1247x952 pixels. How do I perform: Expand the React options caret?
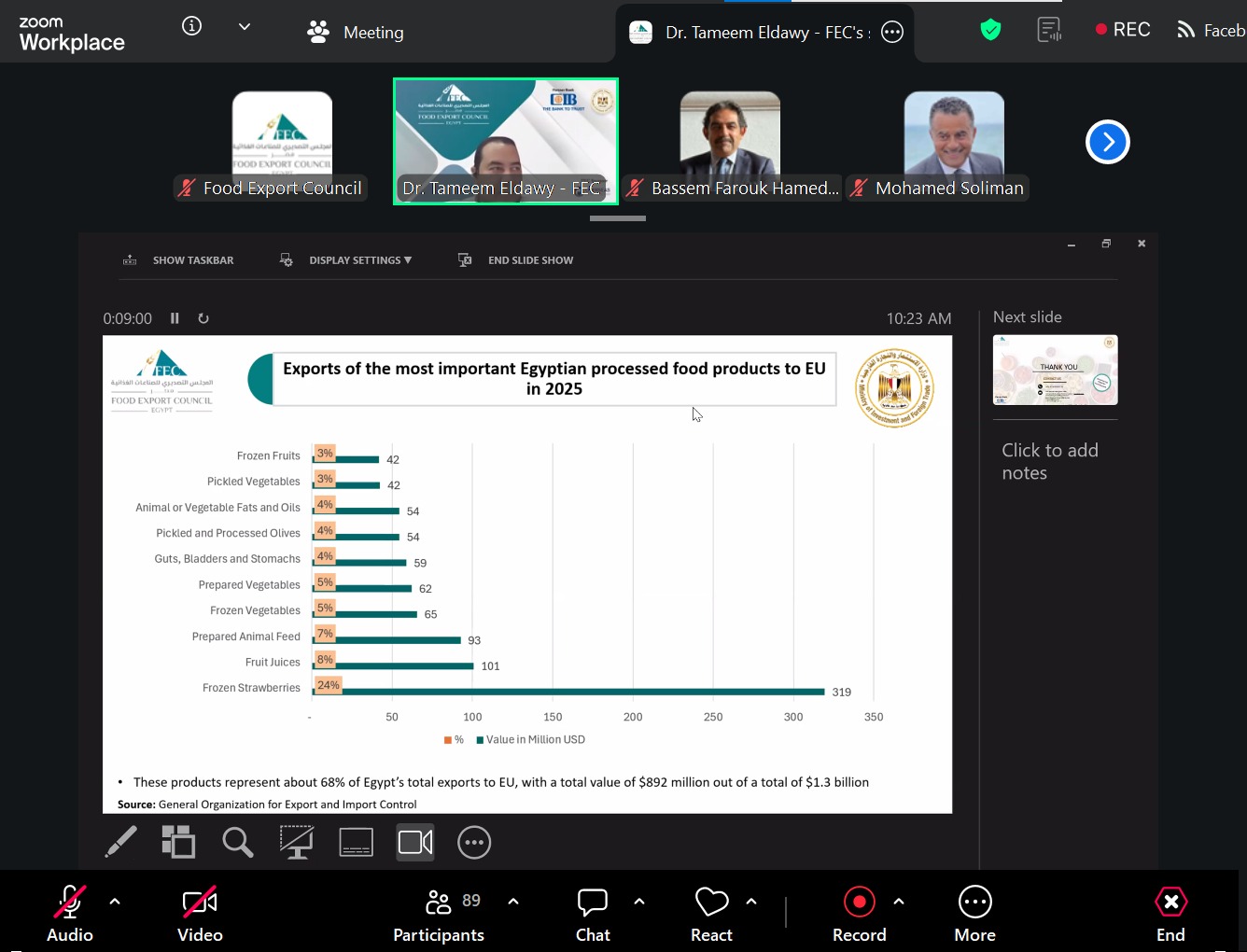(x=751, y=902)
